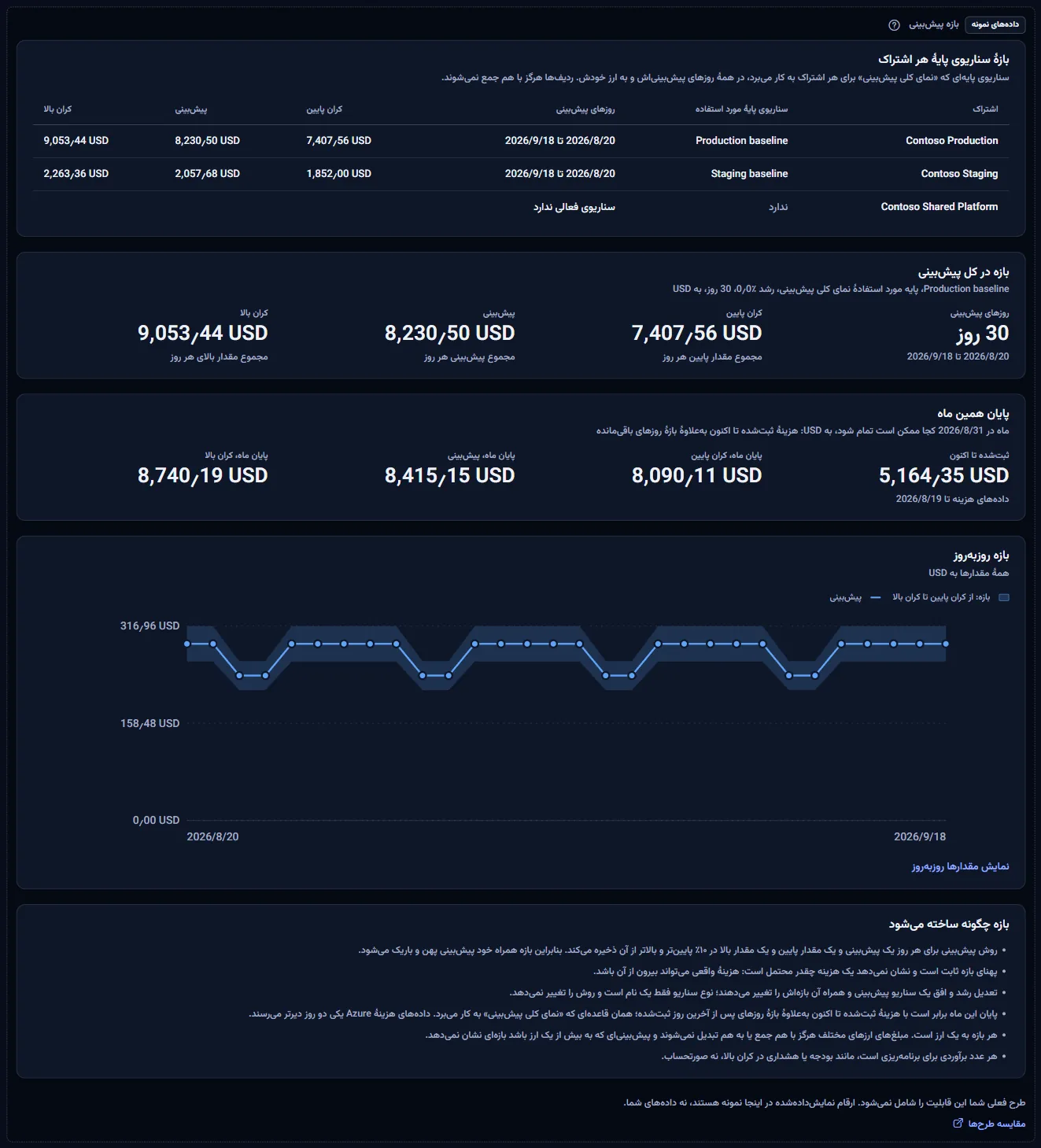Select the Contoso Staging subscription cell
Viewport: 1041px width, 1148px height.
click(959, 174)
